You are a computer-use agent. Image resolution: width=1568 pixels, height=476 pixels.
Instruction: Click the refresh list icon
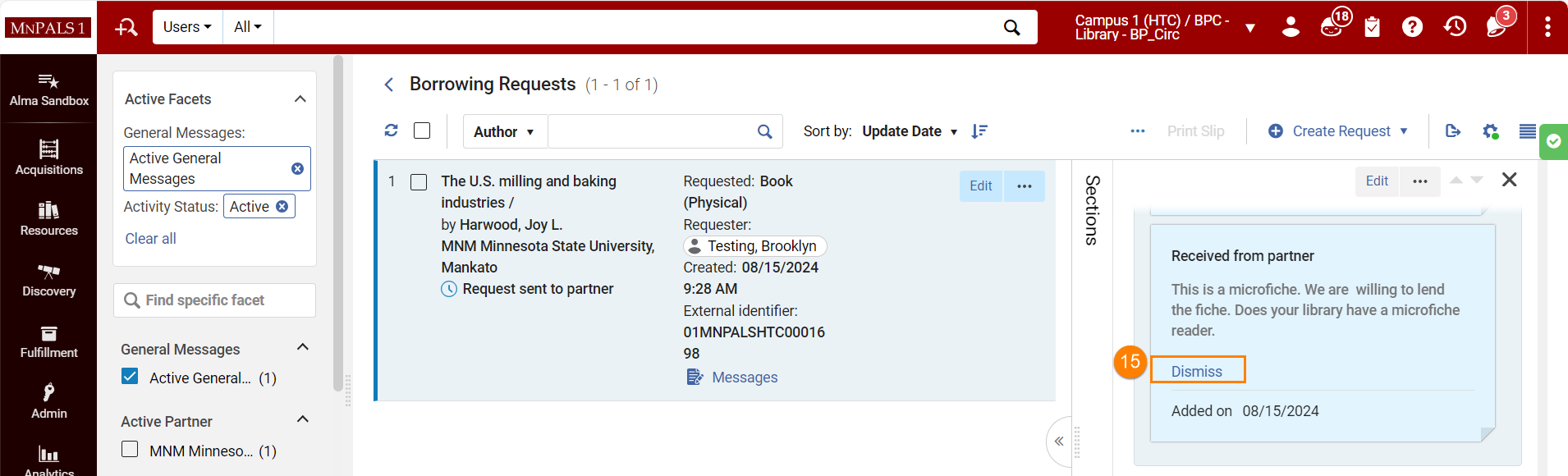click(392, 130)
